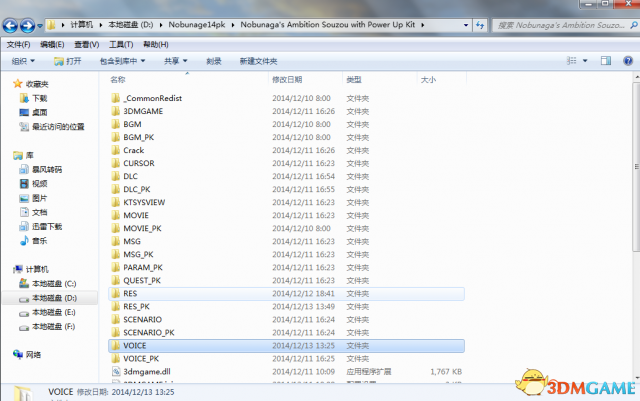
Task: Select the MSG_PK folder icon
Action: click(116, 254)
